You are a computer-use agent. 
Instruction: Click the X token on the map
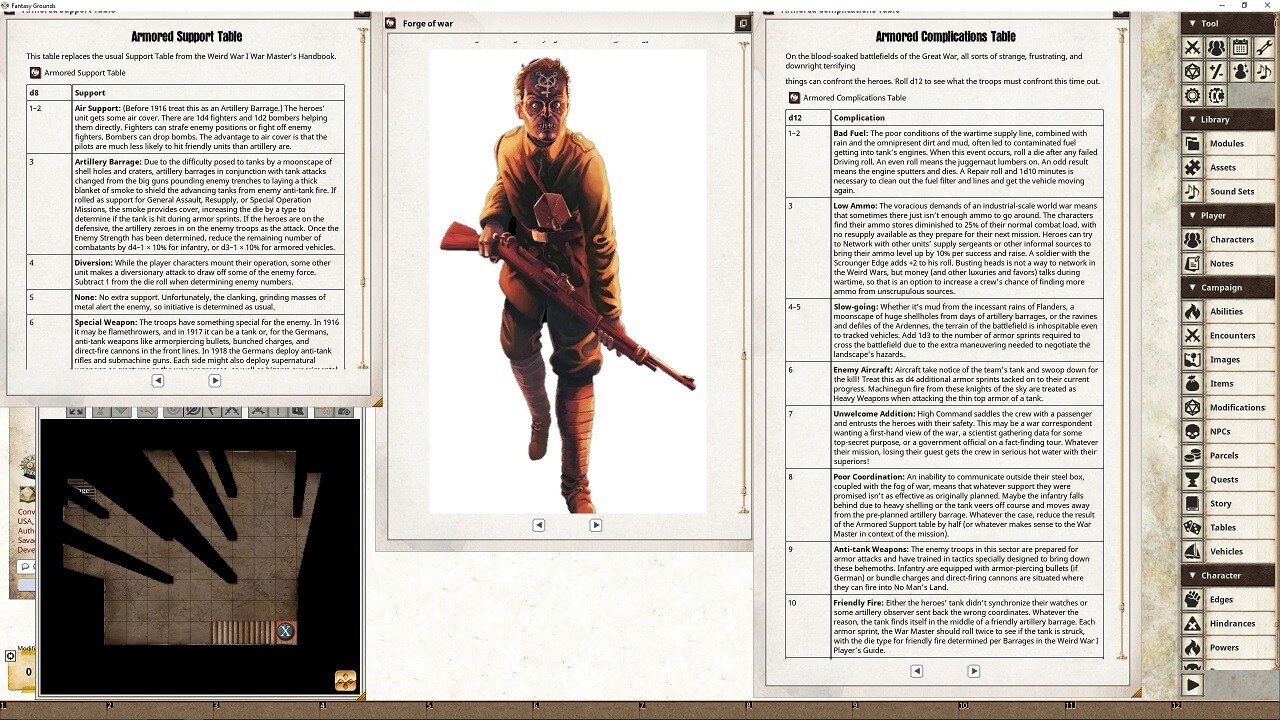(x=285, y=631)
